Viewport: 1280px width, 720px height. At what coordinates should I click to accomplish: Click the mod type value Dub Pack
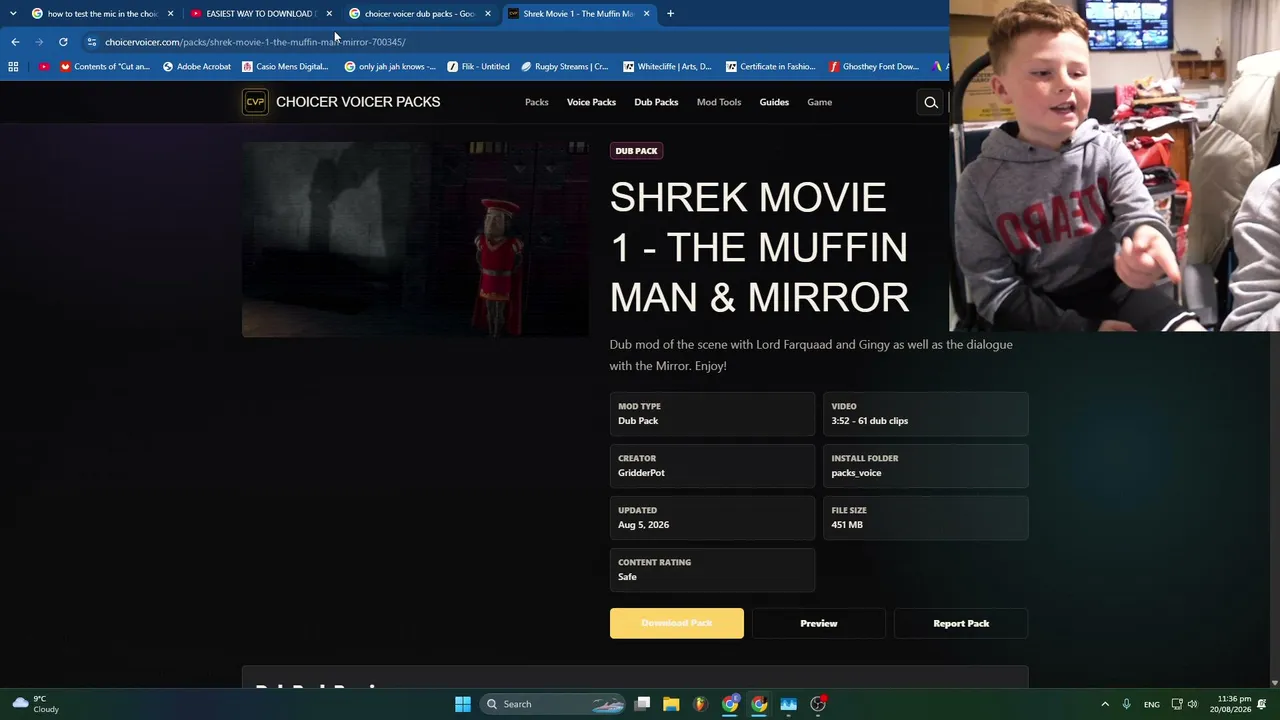pyautogui.click(x=638, y=421)
